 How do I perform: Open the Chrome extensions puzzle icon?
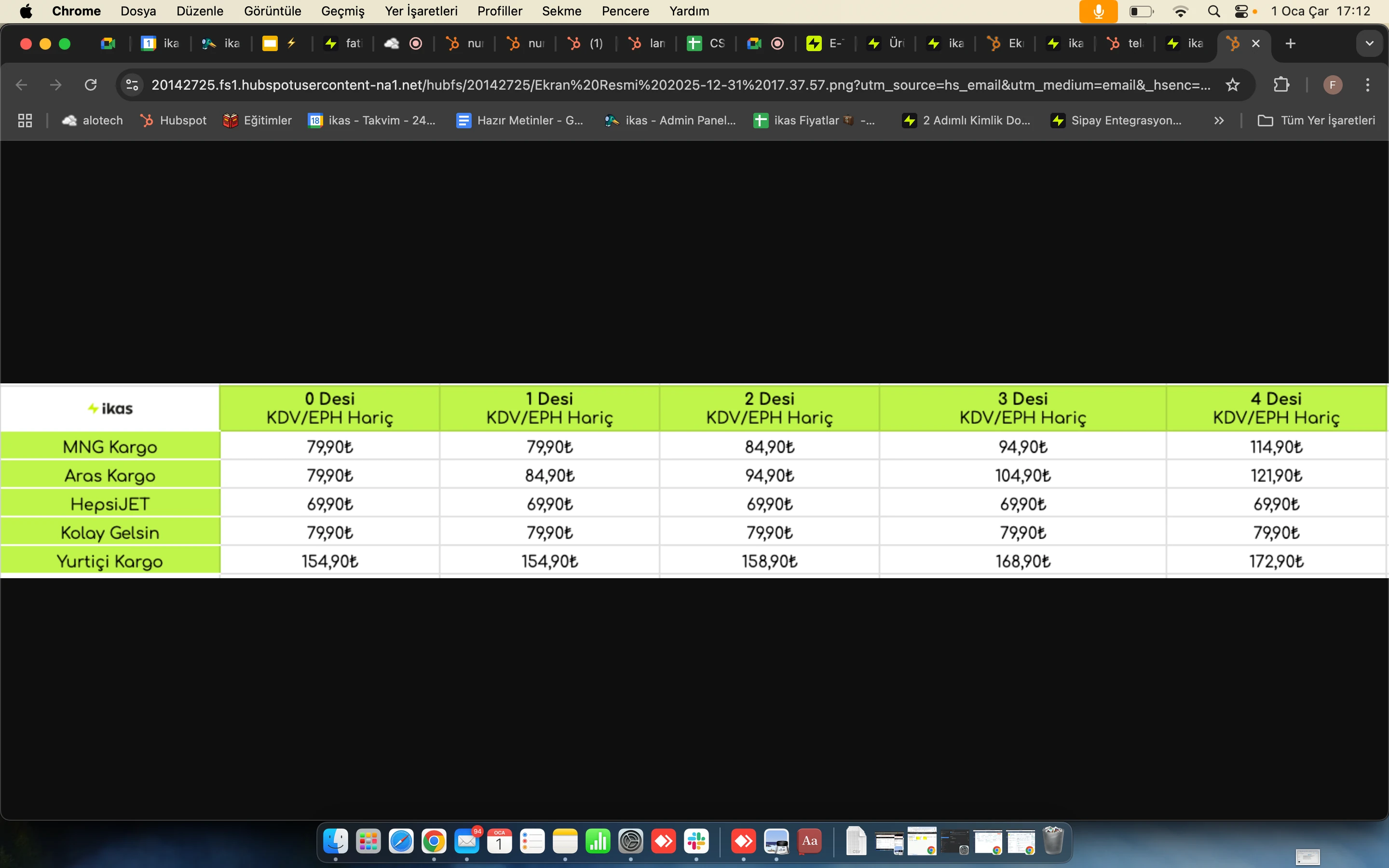click(x=1281, y=85)
